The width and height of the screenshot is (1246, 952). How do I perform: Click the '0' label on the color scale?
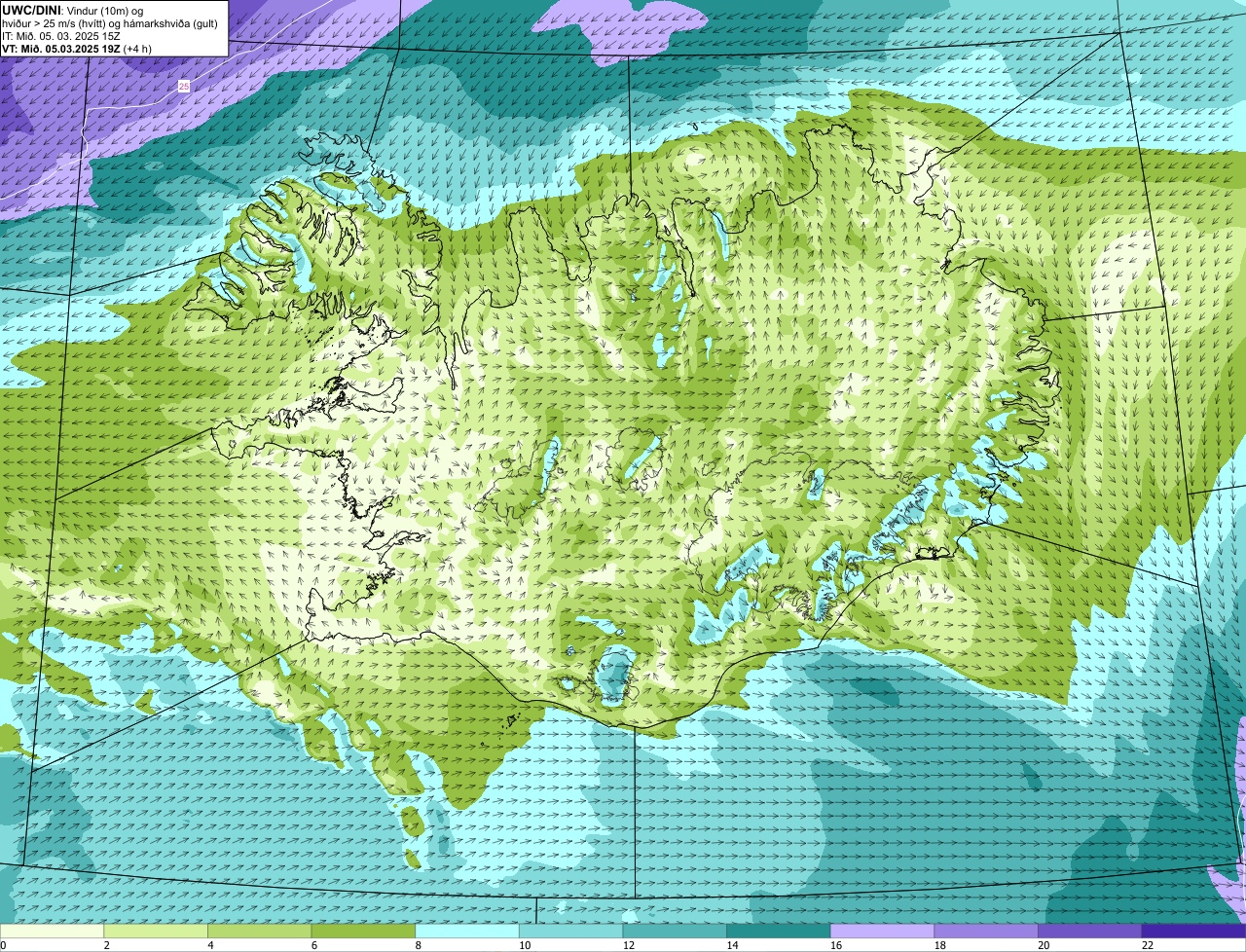pyautogui.click(x=3, y=945)
